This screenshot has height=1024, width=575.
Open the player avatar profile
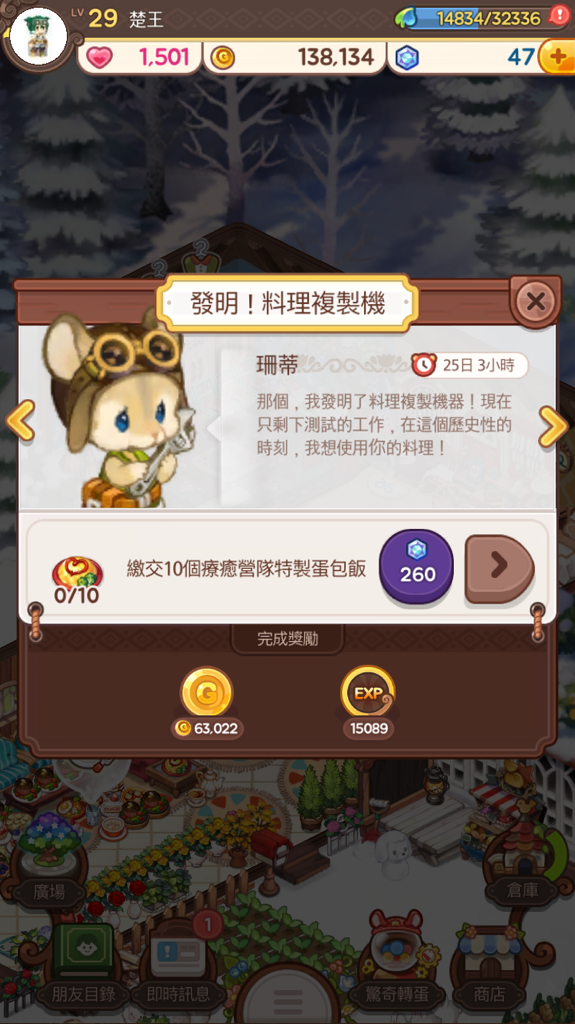pos(39,37)
